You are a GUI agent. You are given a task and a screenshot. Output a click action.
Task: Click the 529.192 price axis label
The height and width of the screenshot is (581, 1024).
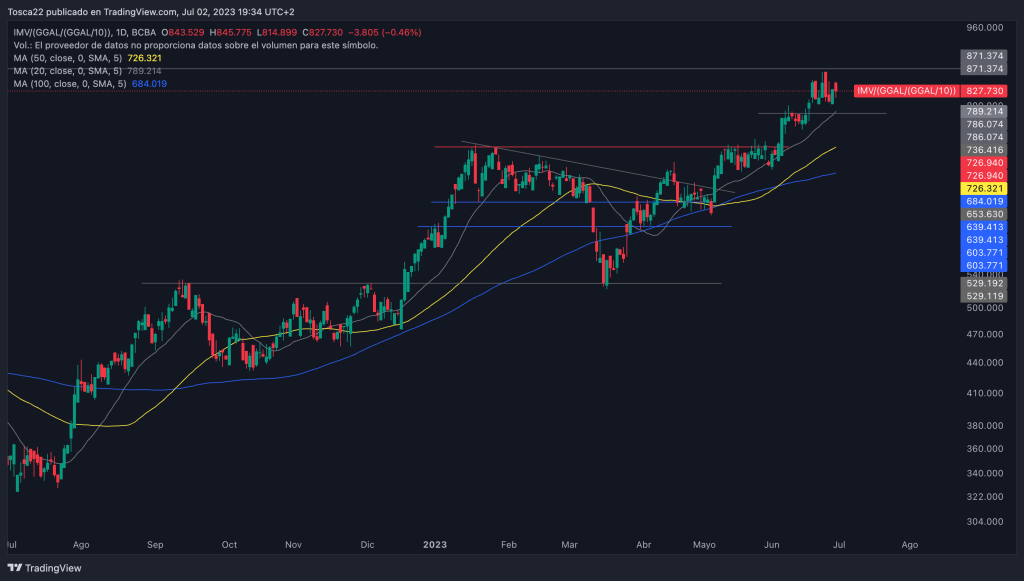tap(983, 284)
